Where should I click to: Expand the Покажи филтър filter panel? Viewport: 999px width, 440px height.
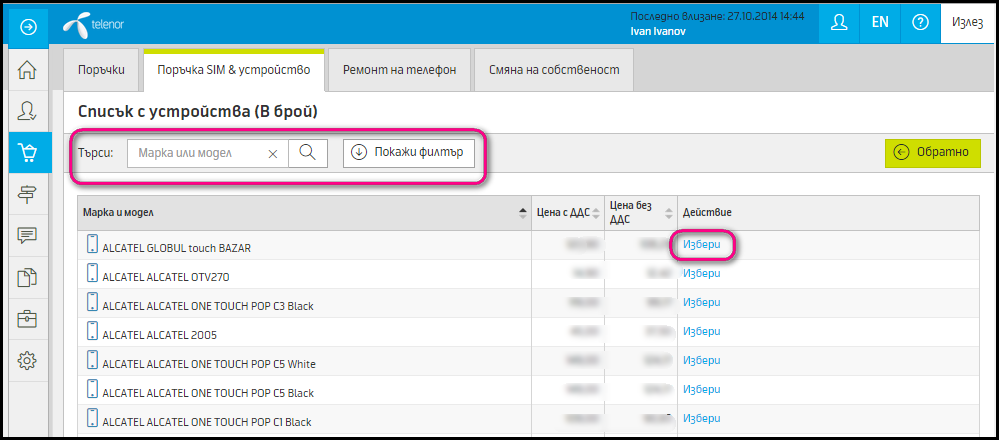tap(408, 153)
